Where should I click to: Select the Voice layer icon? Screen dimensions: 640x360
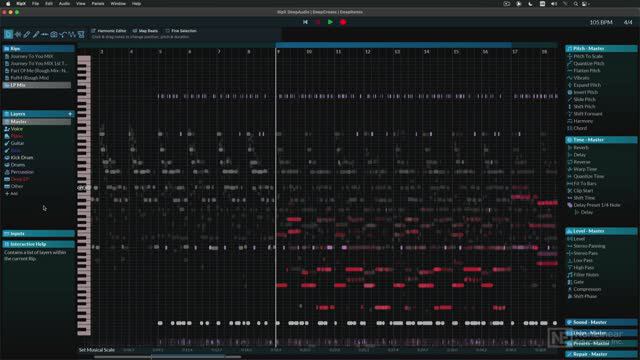pos(7,129)
